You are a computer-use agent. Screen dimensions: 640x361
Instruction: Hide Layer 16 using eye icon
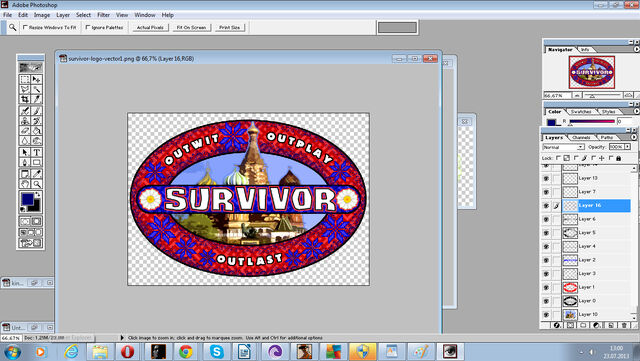pyautogui.click(x=546, y=205)
